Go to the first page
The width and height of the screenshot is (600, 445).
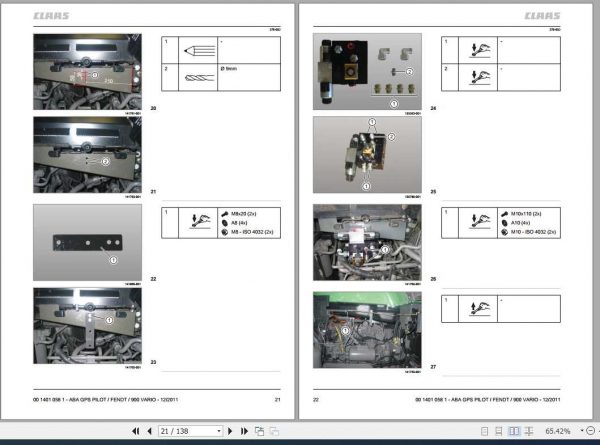135,431
